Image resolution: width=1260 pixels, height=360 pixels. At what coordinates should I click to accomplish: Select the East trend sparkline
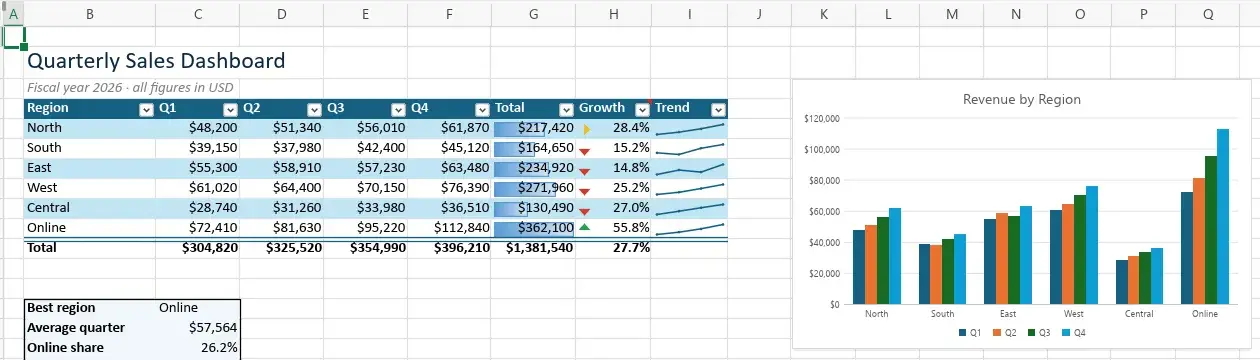pyautogui.click(x=689, y=168)
